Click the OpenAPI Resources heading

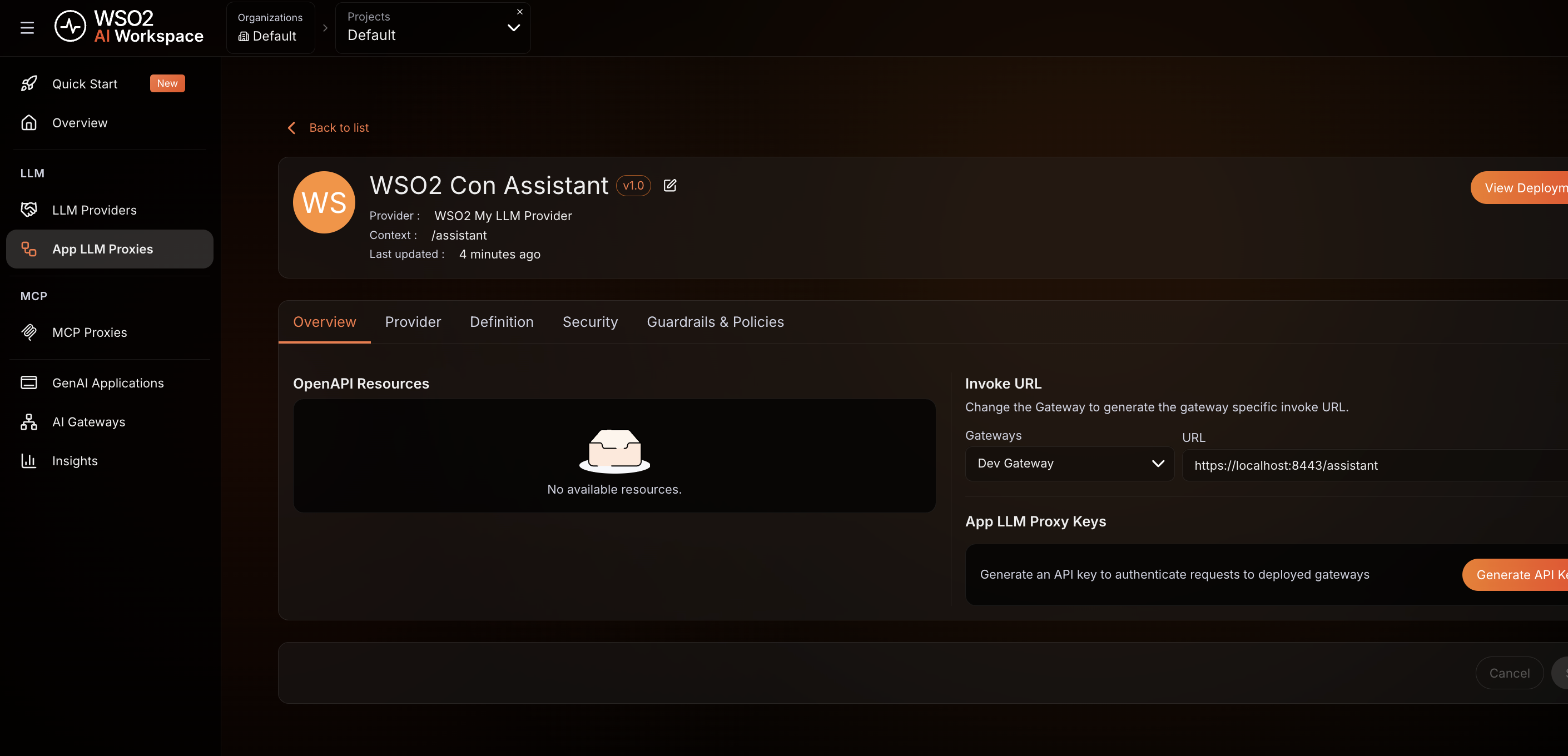[361, 384]
